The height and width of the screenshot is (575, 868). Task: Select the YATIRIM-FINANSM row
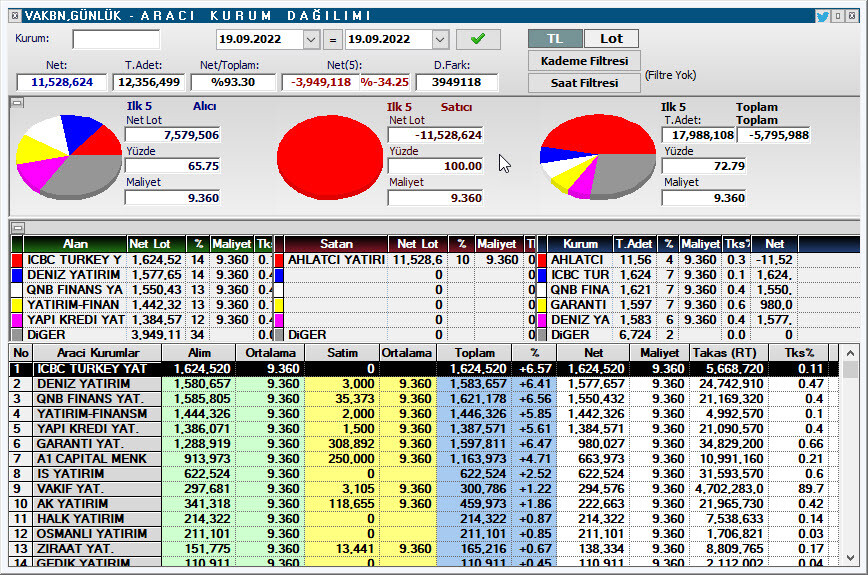pos(423,414)
